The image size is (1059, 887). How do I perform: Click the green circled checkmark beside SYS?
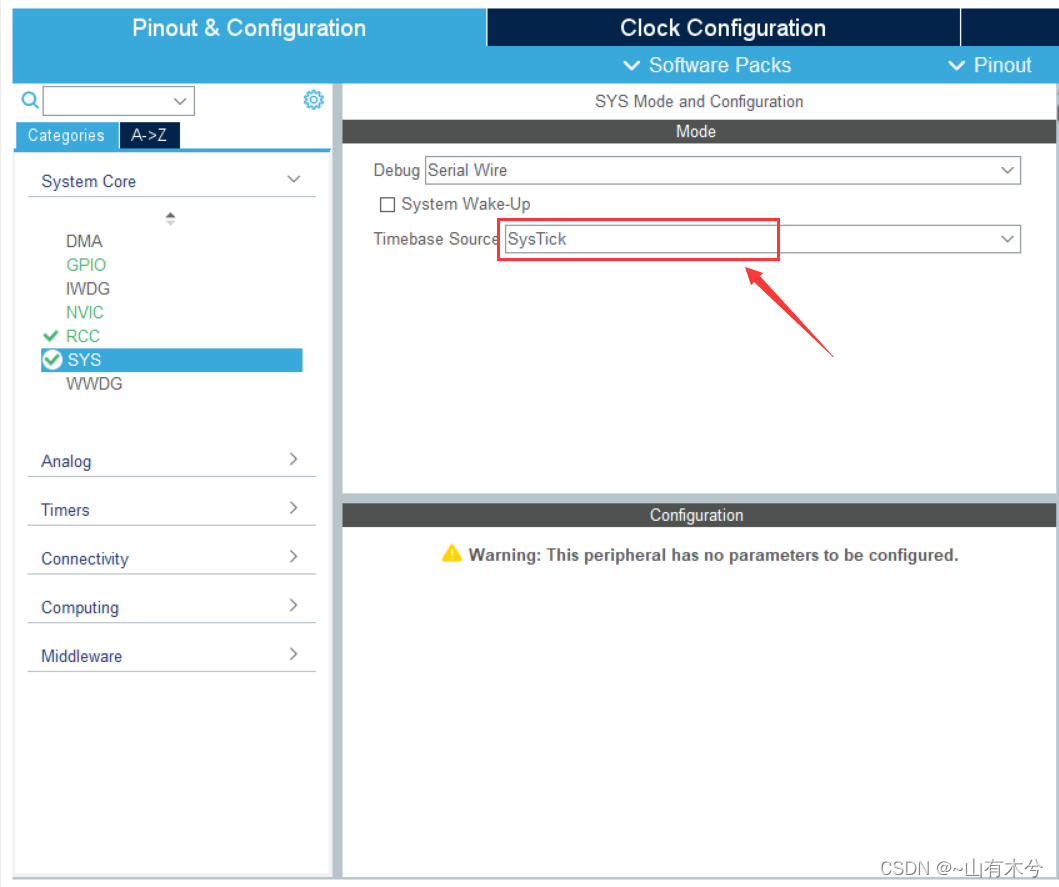[52, 360]
